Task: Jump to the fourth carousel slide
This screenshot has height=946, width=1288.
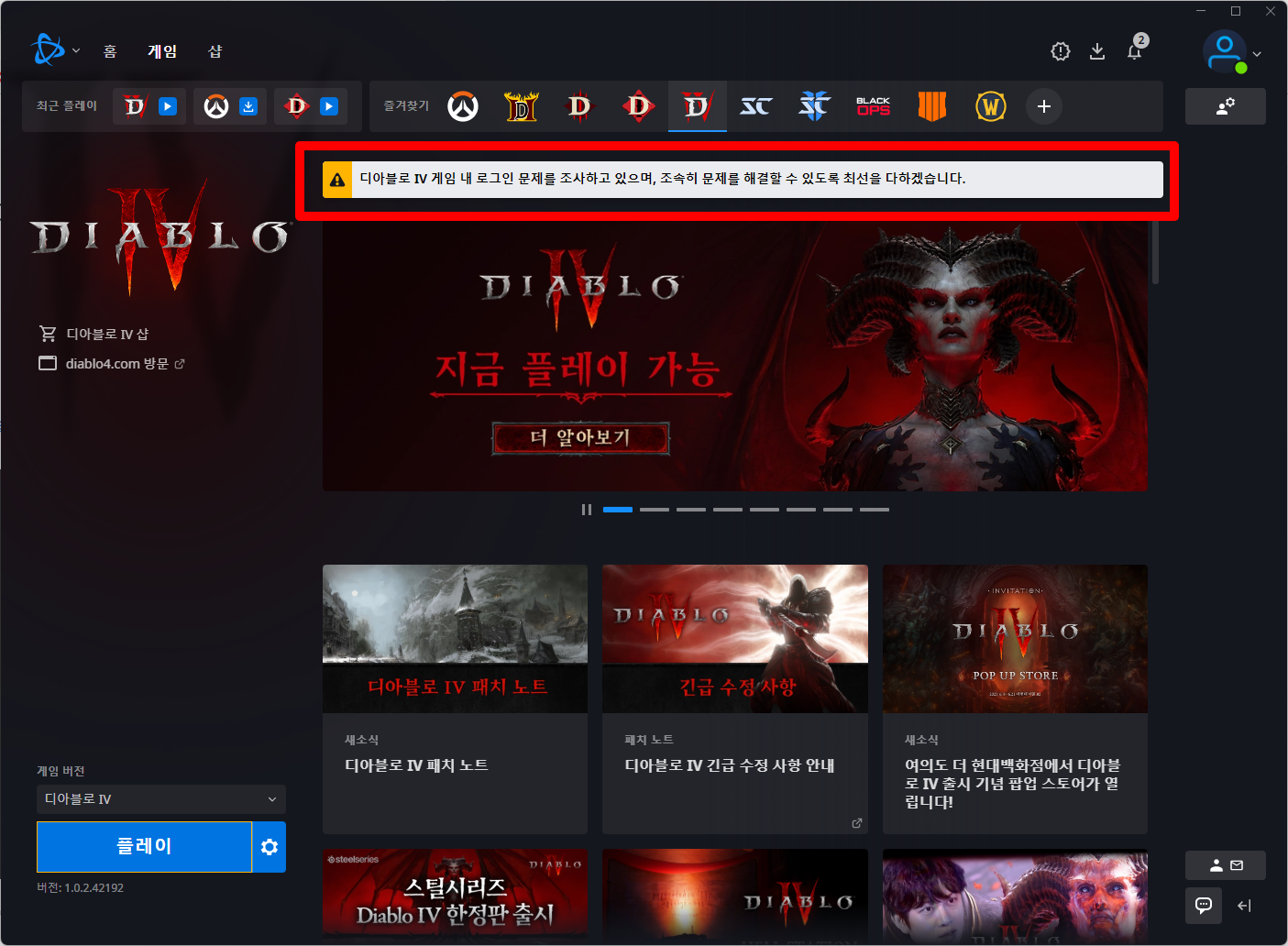Action: pyautogui.click(x=728, y=510)
